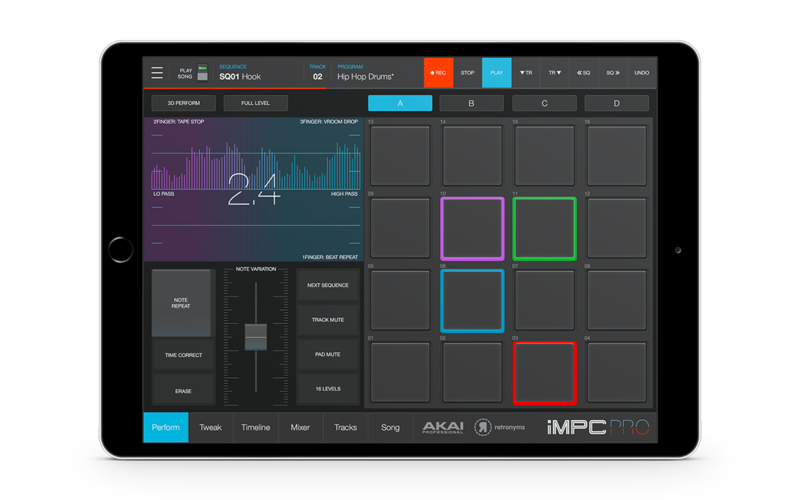Tap the blue PLAY button
The image size is (800, 500).
pyautogui.click(x=497, y=73)
